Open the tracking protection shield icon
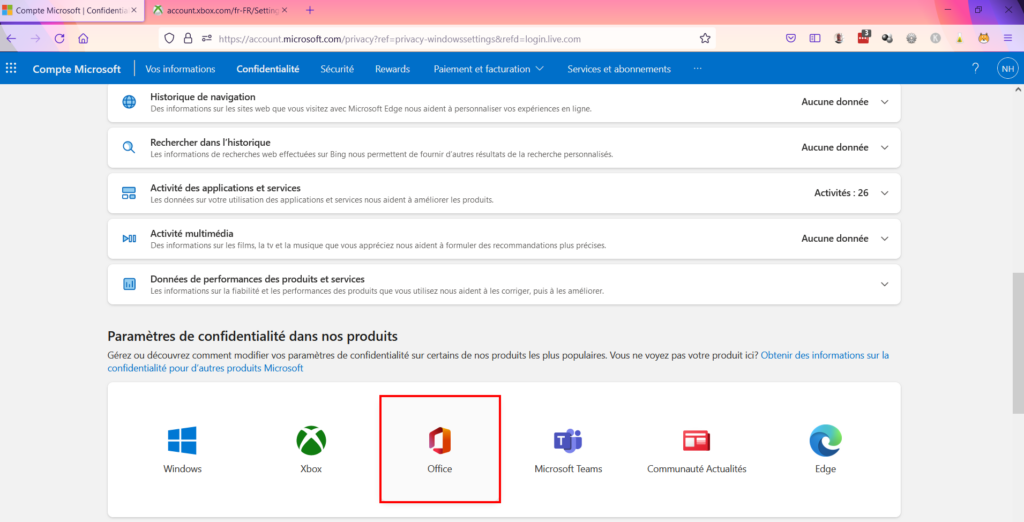Screen dimensions: 1024x522 coord(169,39)
